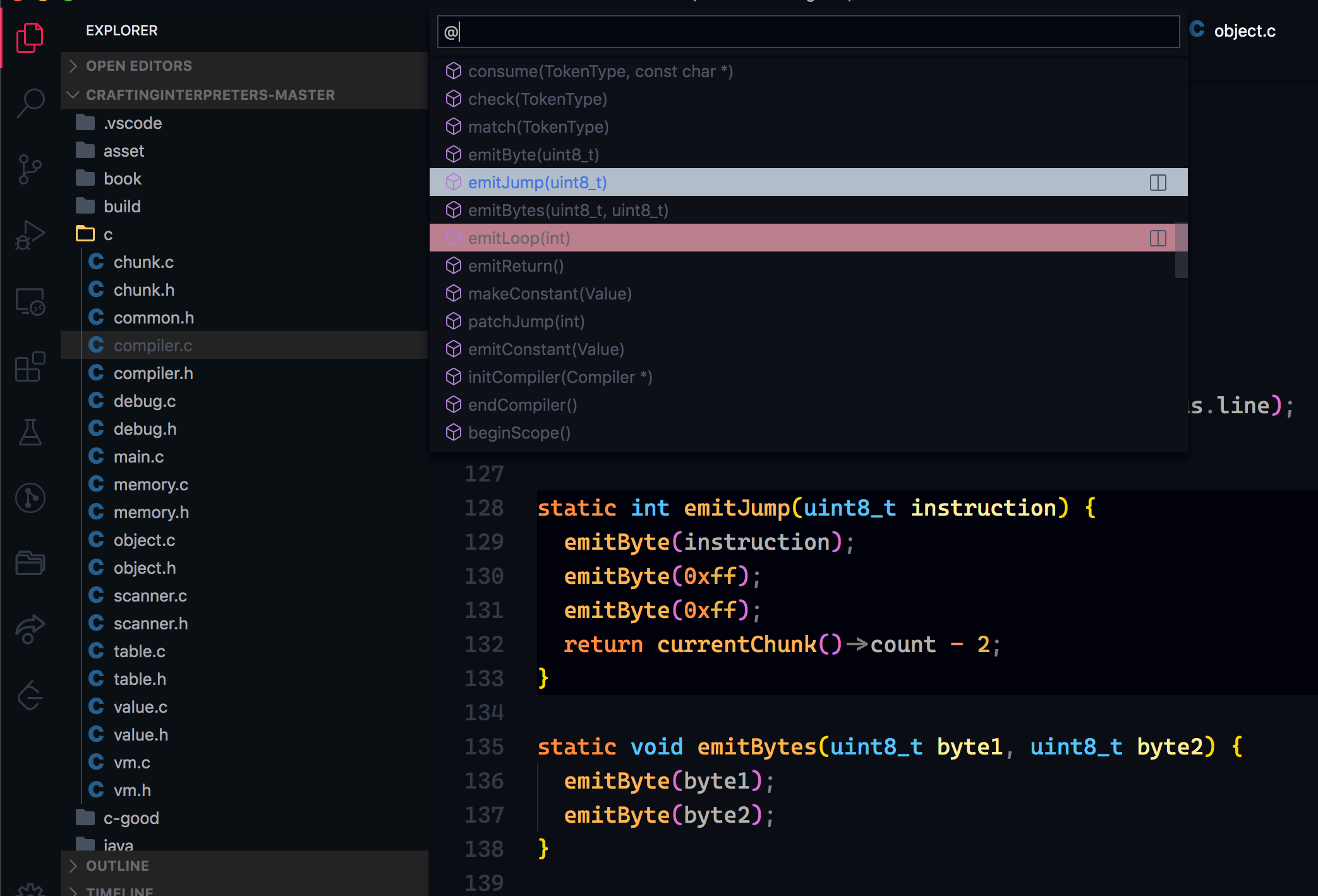Expand the OUTLINE section
1318x896 pixels.
coord(118,866)
